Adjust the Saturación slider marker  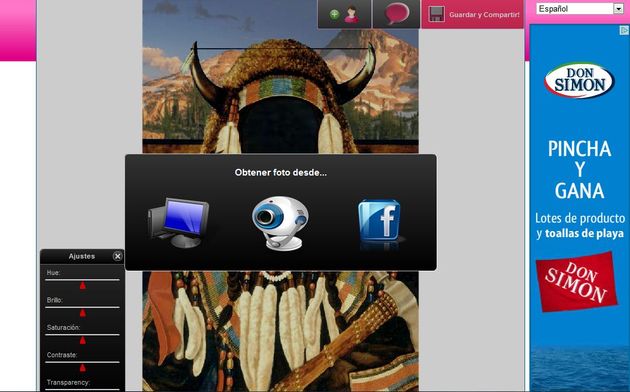(x=82, y=341)
